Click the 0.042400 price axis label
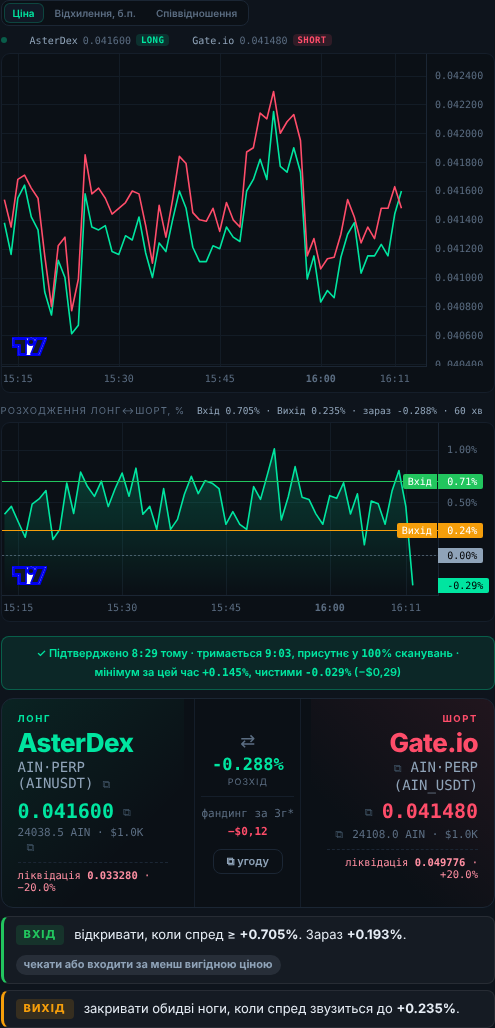 pos(460,75)
